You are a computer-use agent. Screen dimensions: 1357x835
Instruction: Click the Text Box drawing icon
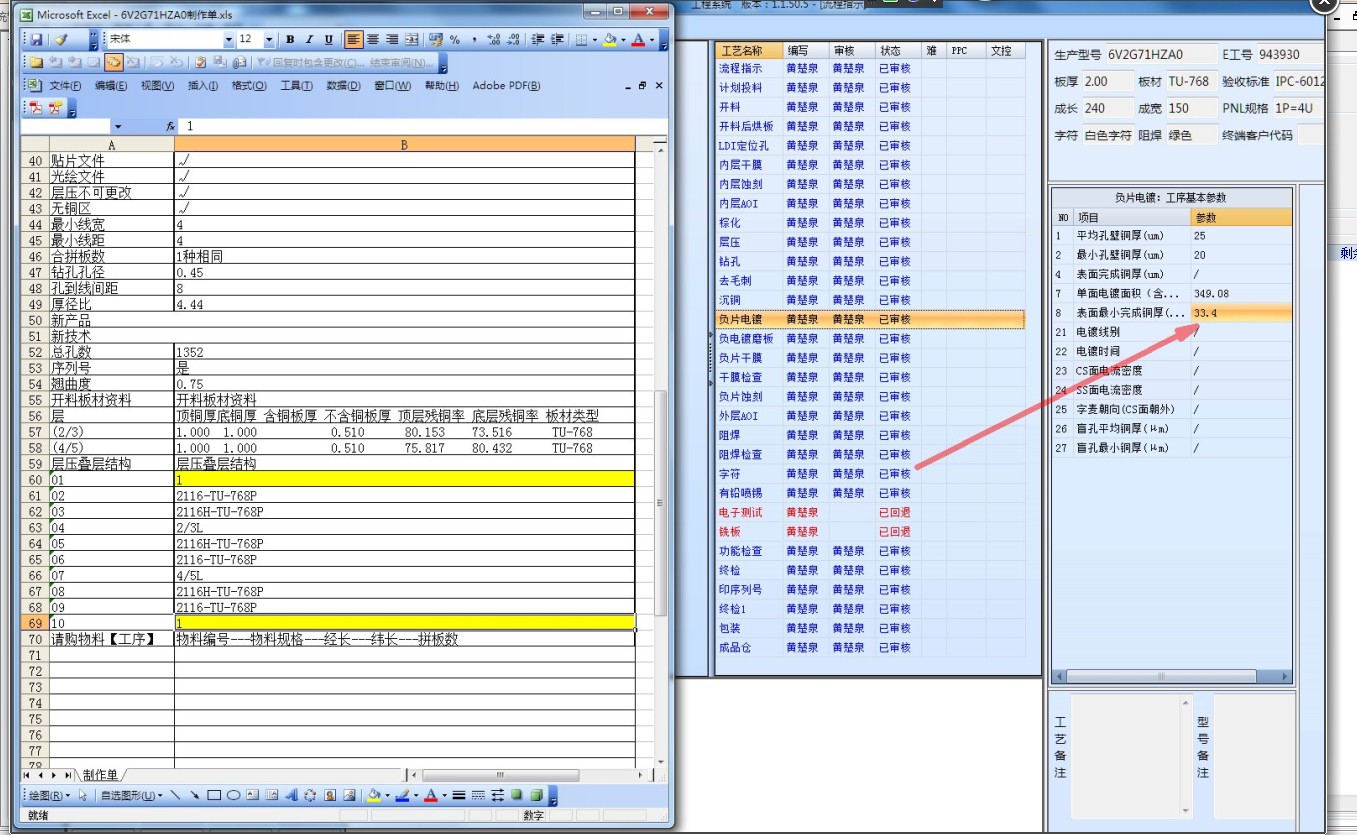tap(252, 795)
